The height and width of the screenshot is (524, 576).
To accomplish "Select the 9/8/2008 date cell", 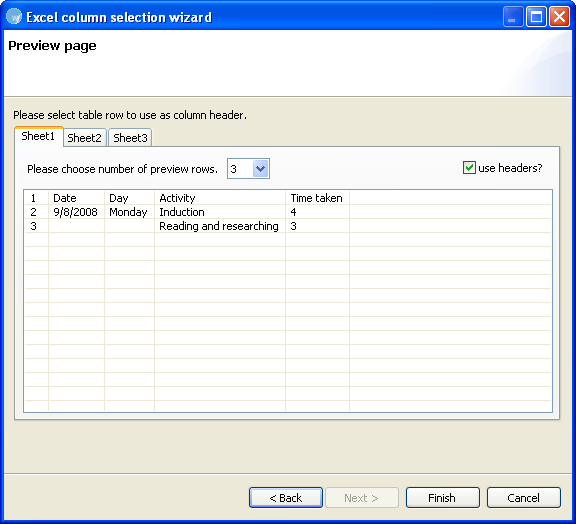I will 76,212.
